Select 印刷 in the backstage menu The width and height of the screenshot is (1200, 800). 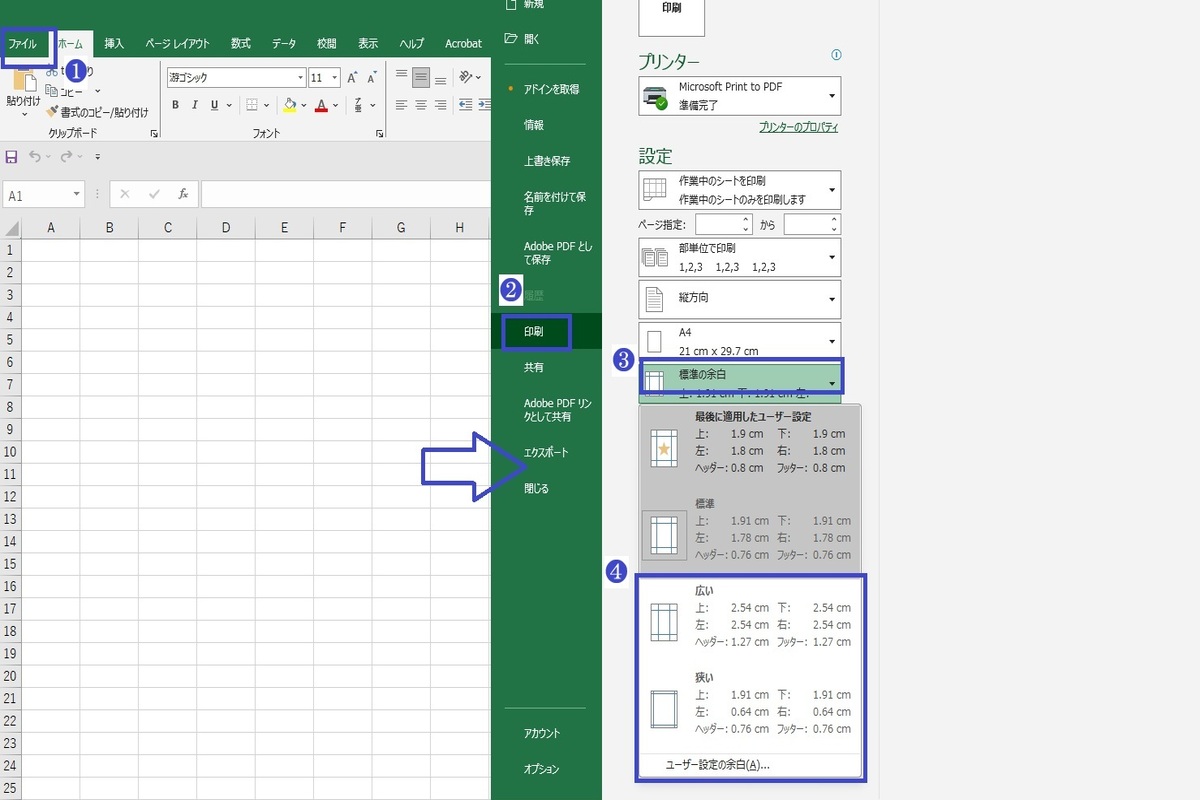pyautogui.click(x=534, y=331)
